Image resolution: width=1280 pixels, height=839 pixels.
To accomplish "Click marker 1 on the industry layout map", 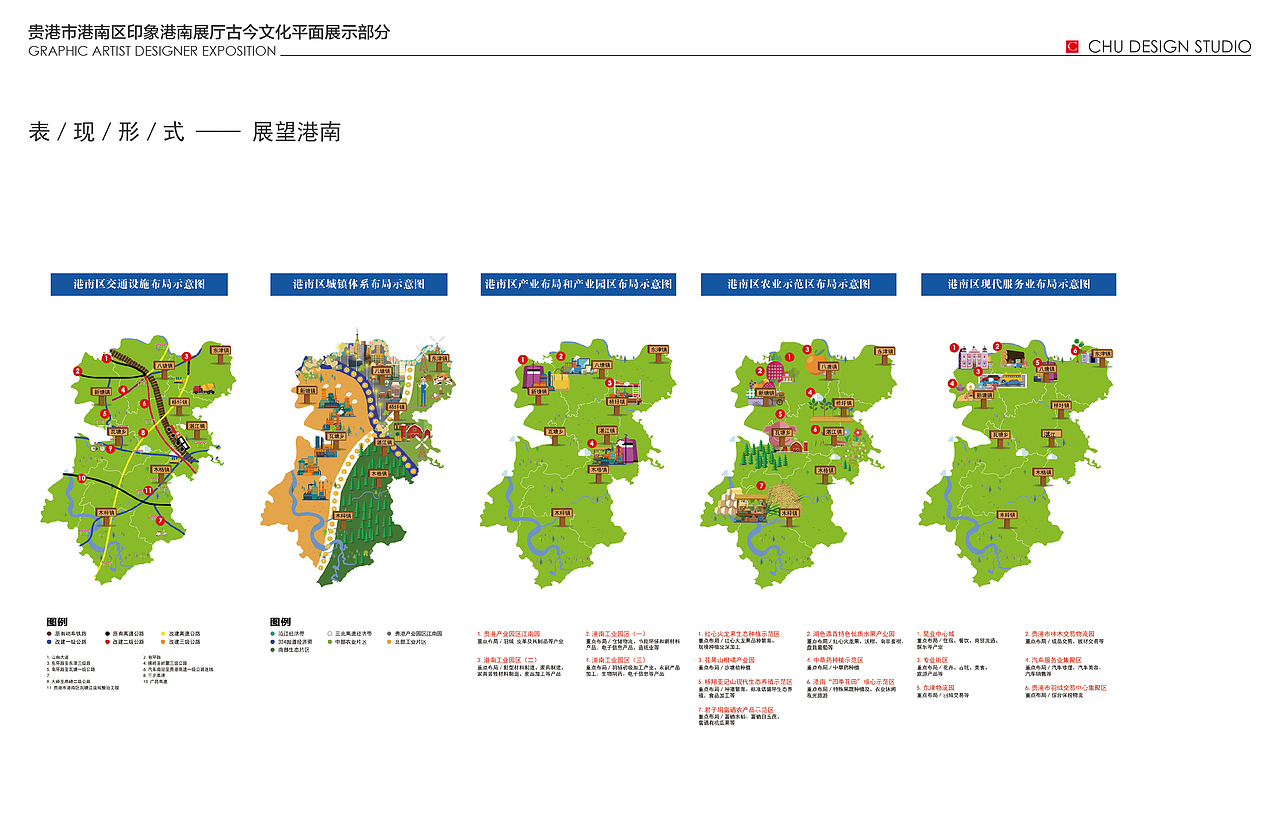I will [522, 360].
